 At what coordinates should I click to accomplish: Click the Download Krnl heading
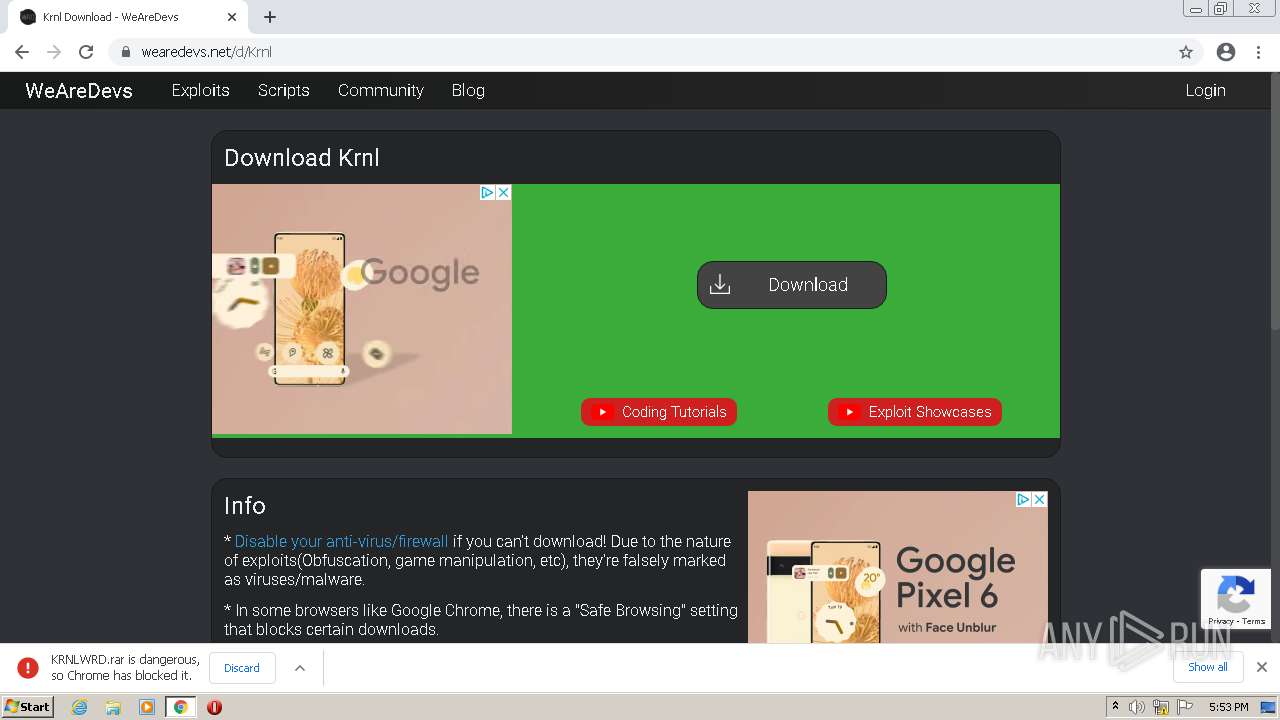coord(302,158)
